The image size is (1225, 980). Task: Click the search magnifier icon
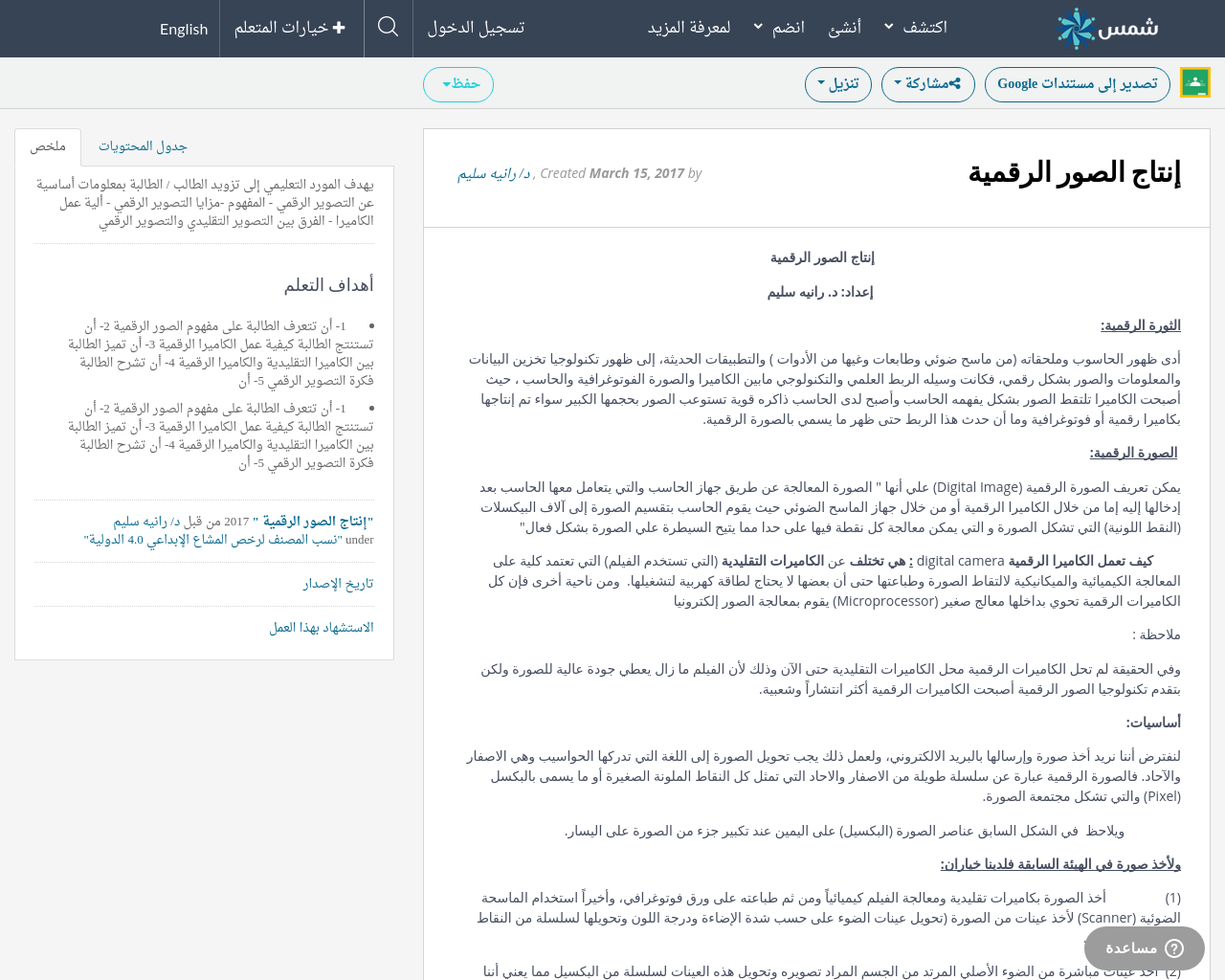[x=388, y=27]
